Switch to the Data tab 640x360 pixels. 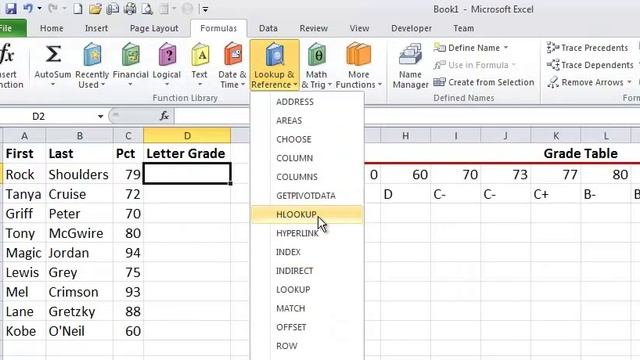point(268,28)
